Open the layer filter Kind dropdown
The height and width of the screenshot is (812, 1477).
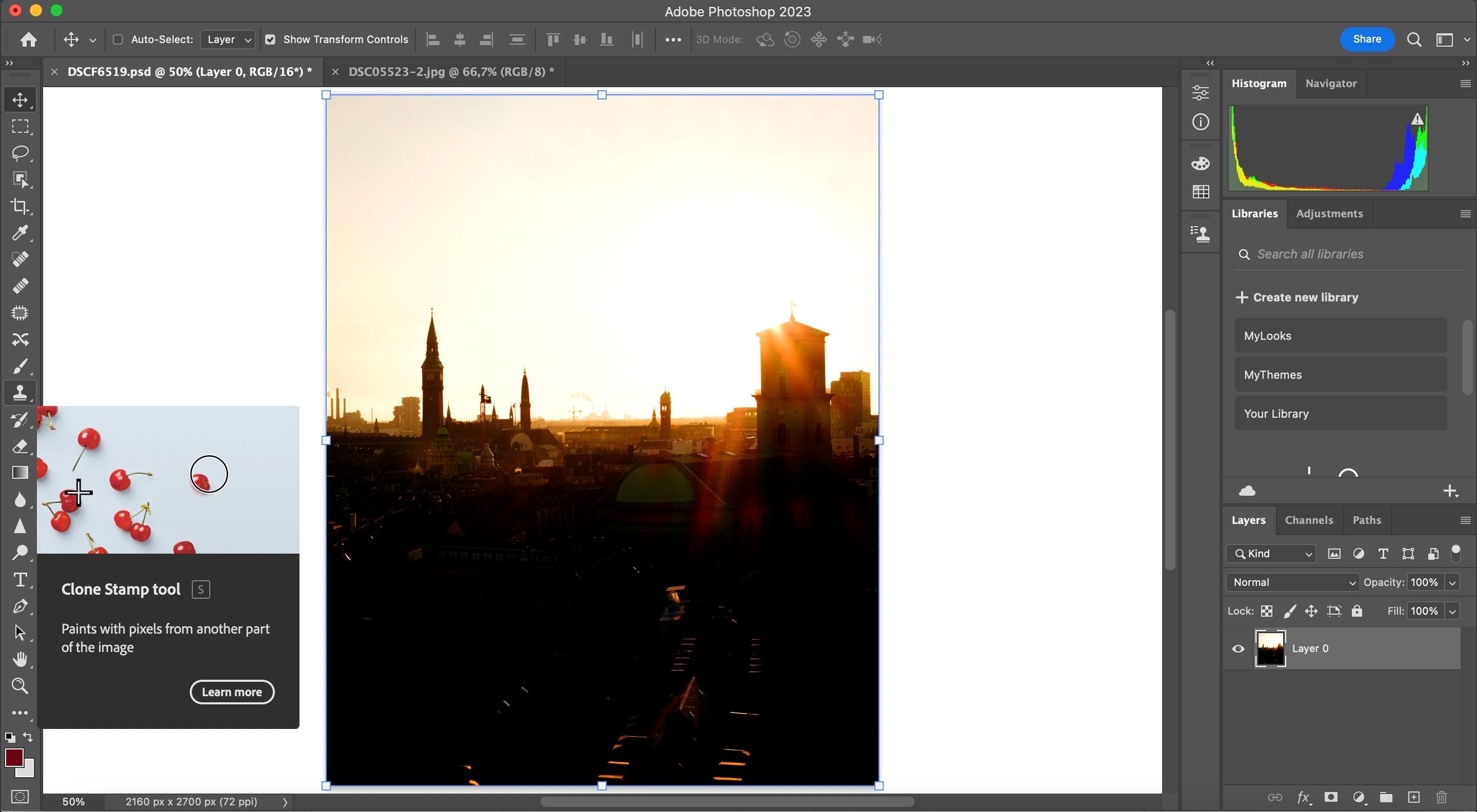click(x=1271, y=554)
